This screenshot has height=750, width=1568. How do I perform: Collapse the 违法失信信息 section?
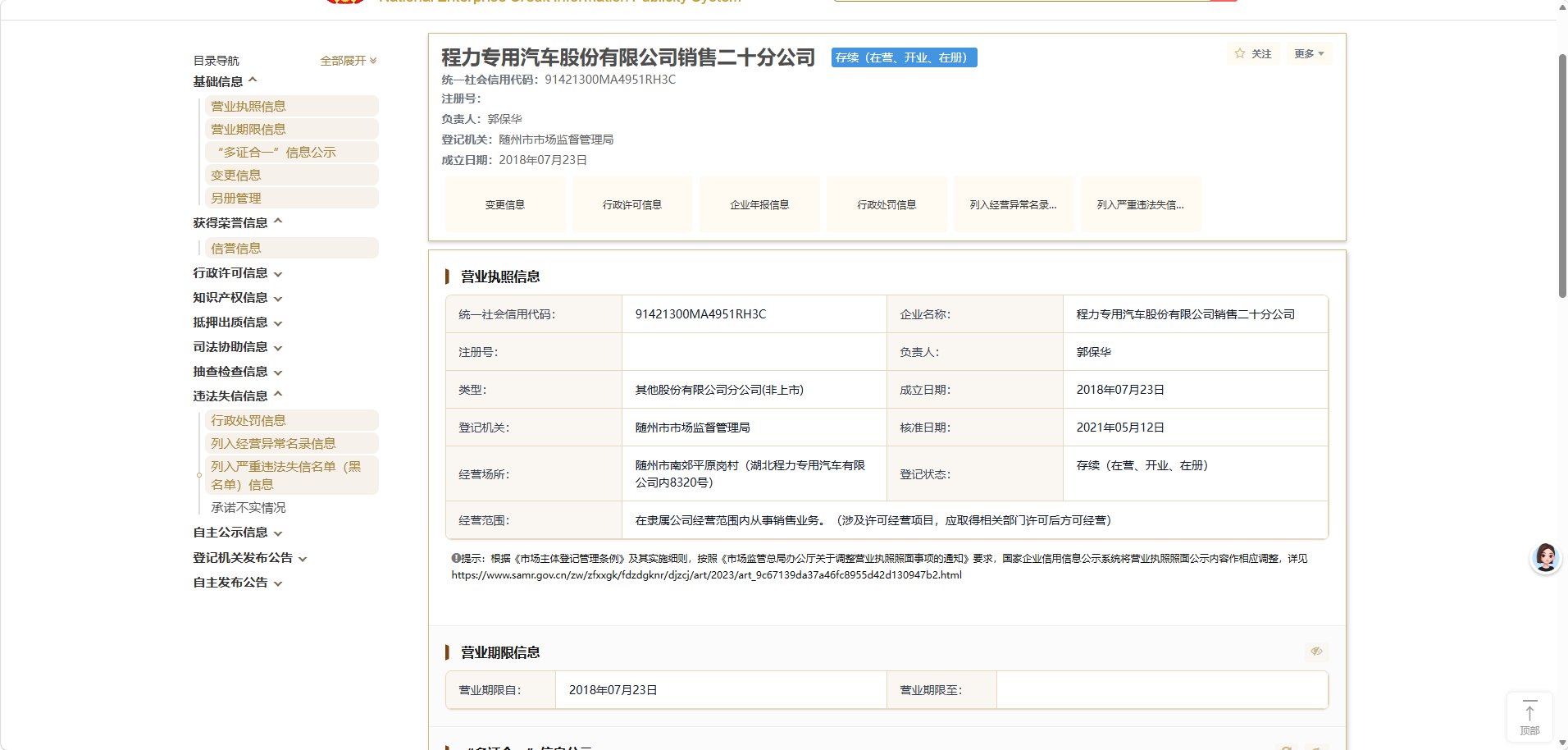click(x=238, y=396)
